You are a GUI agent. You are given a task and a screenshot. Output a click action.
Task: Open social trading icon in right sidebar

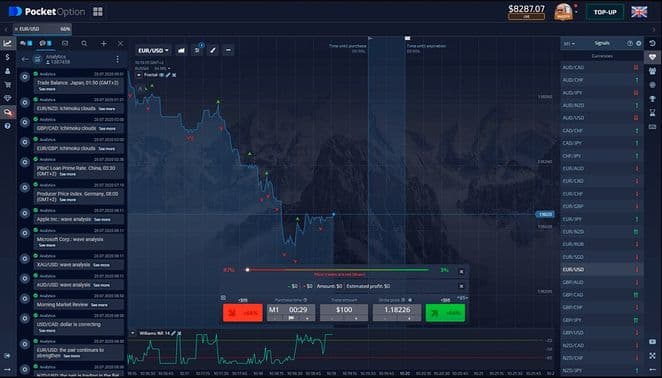(652, 71)
